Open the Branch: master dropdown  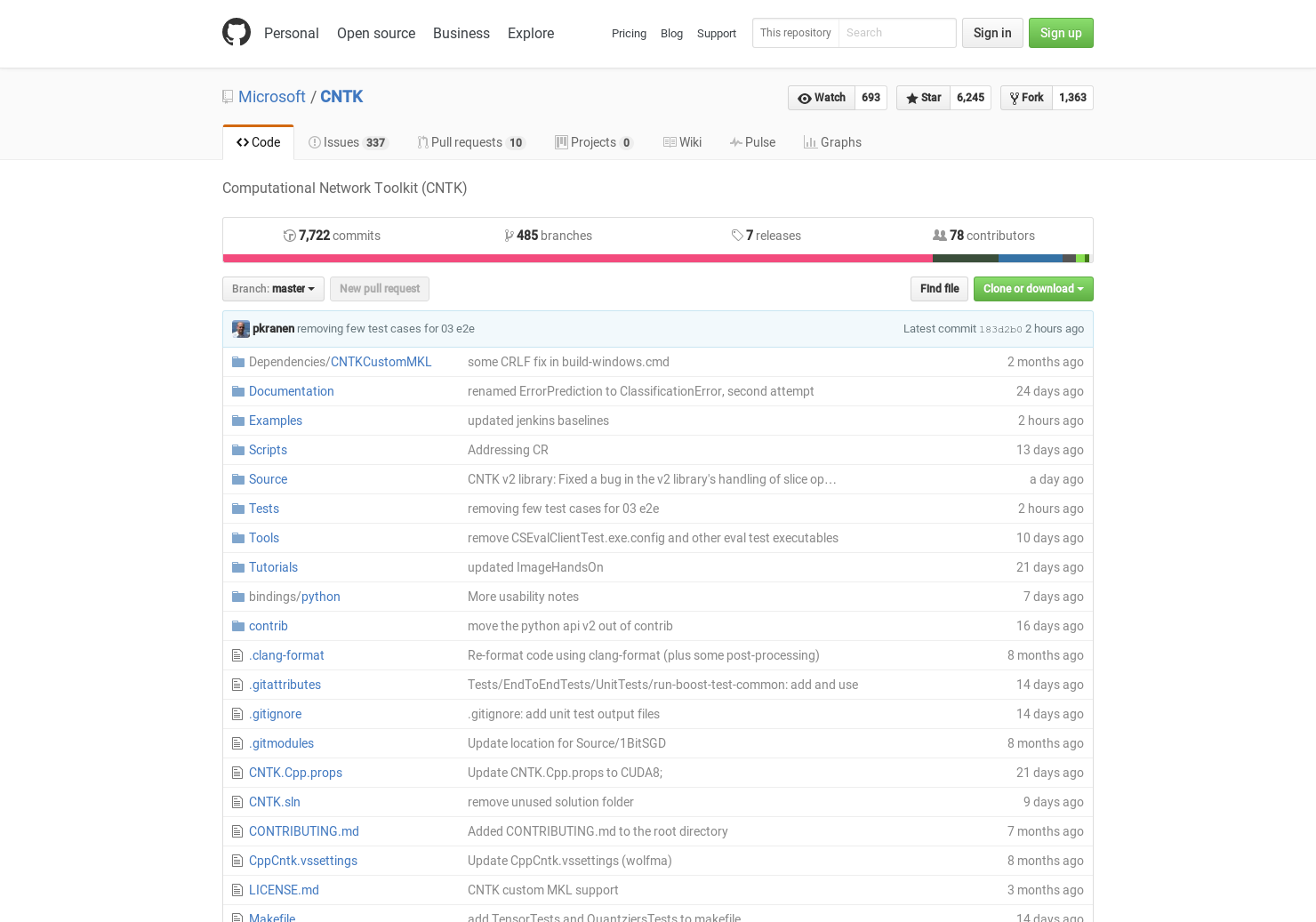[x=272, y=288]
